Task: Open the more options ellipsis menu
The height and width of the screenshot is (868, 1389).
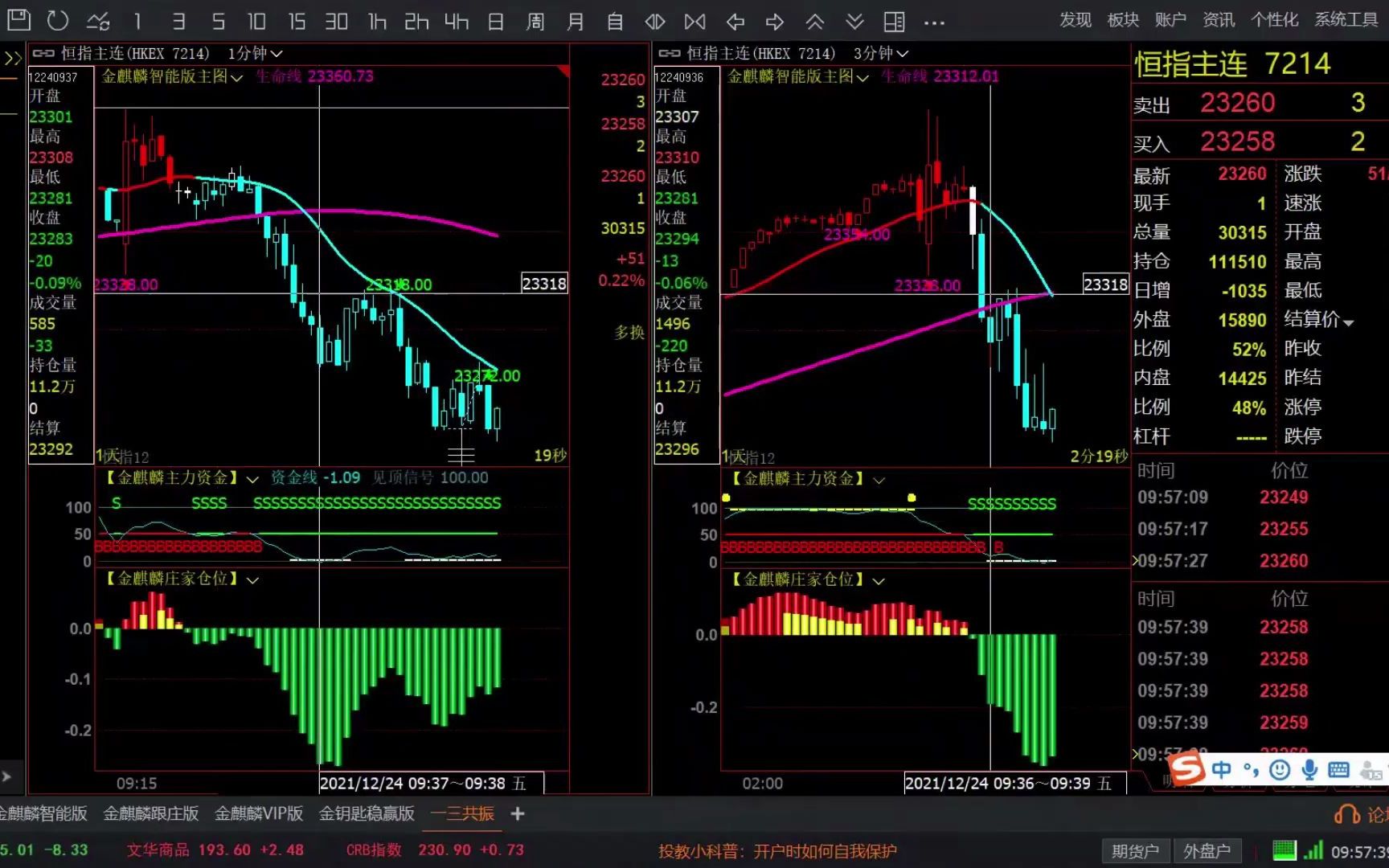Action: (x=934, y=23)
